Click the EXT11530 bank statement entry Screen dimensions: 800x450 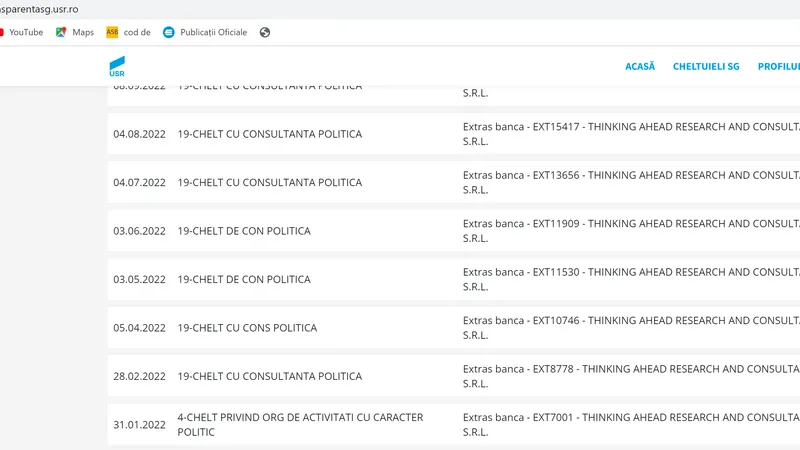(x=631, y=280)
